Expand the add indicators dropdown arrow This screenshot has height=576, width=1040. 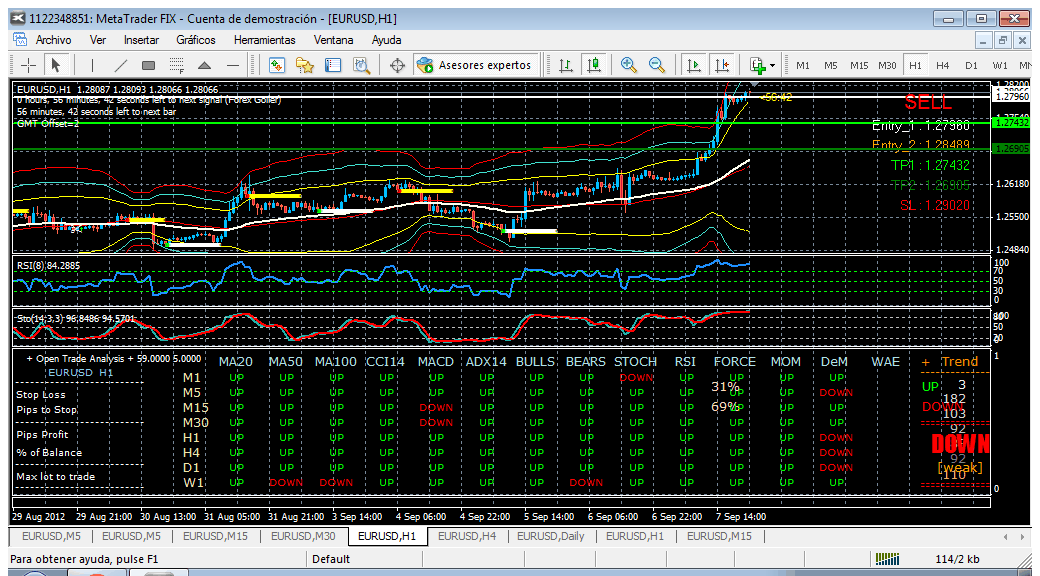(773, 65)
